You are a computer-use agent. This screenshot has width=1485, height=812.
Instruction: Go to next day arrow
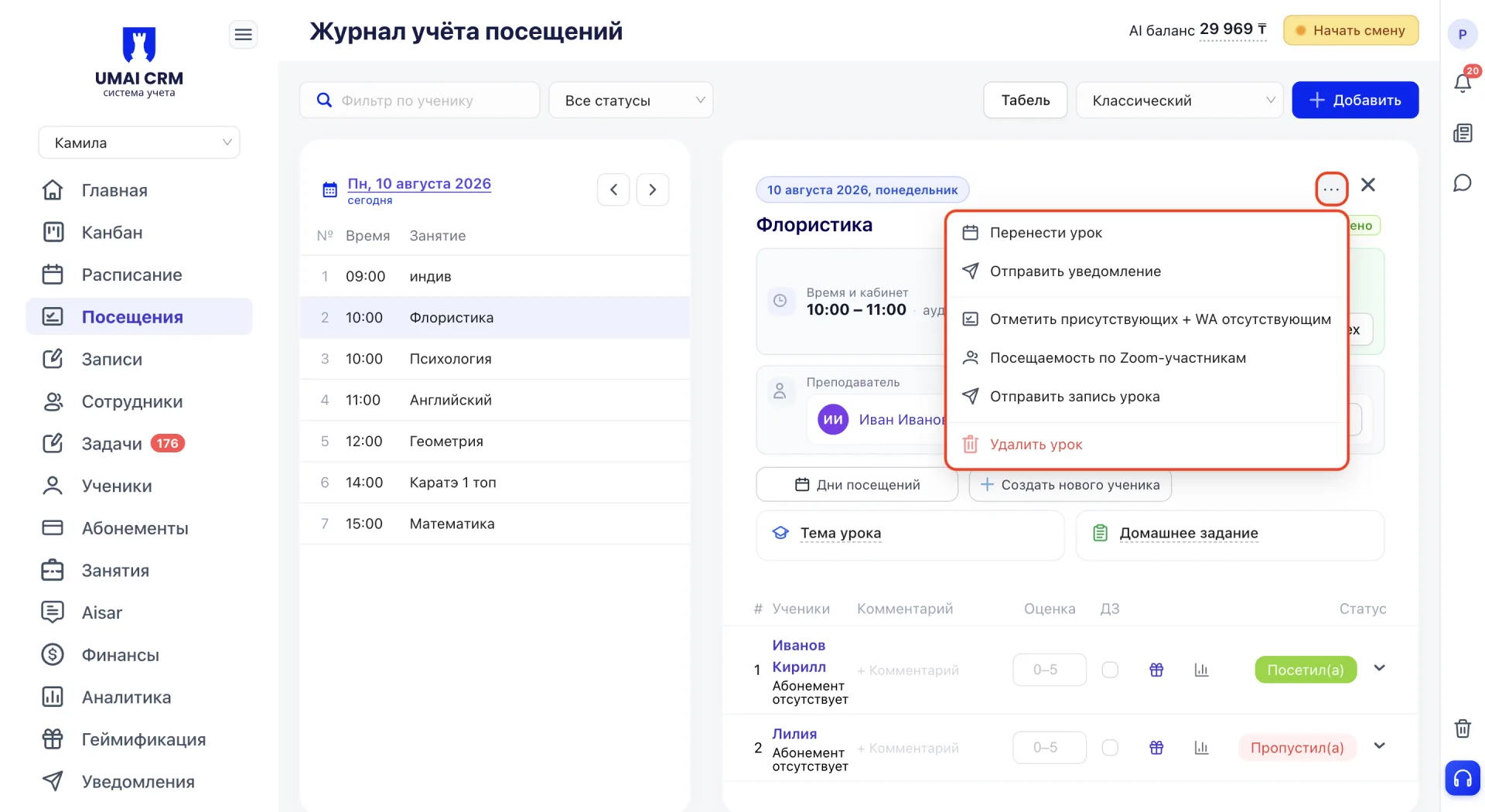pos(652,189)
